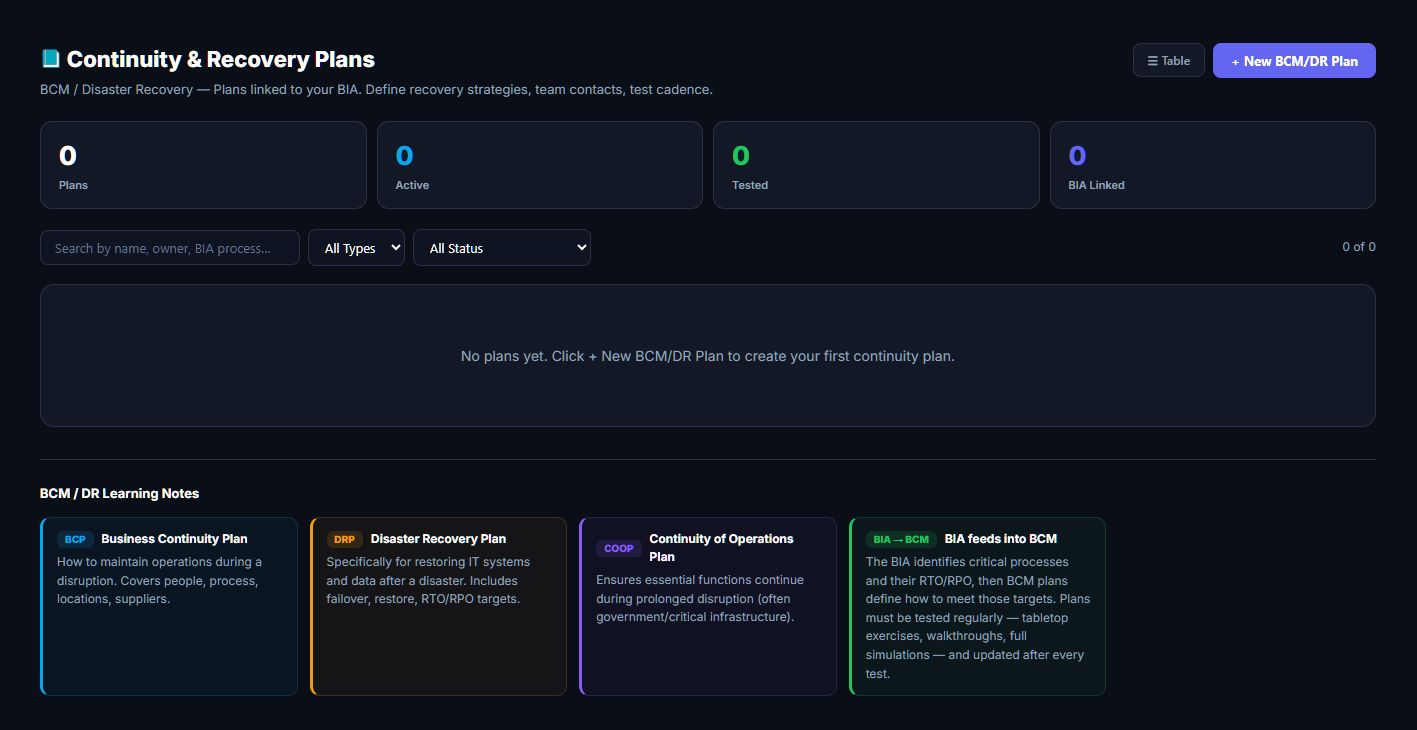Switch to Table view
The height and width of the screenshot is (730, 1417).
pyautogui.click(x=1168, y=60)
